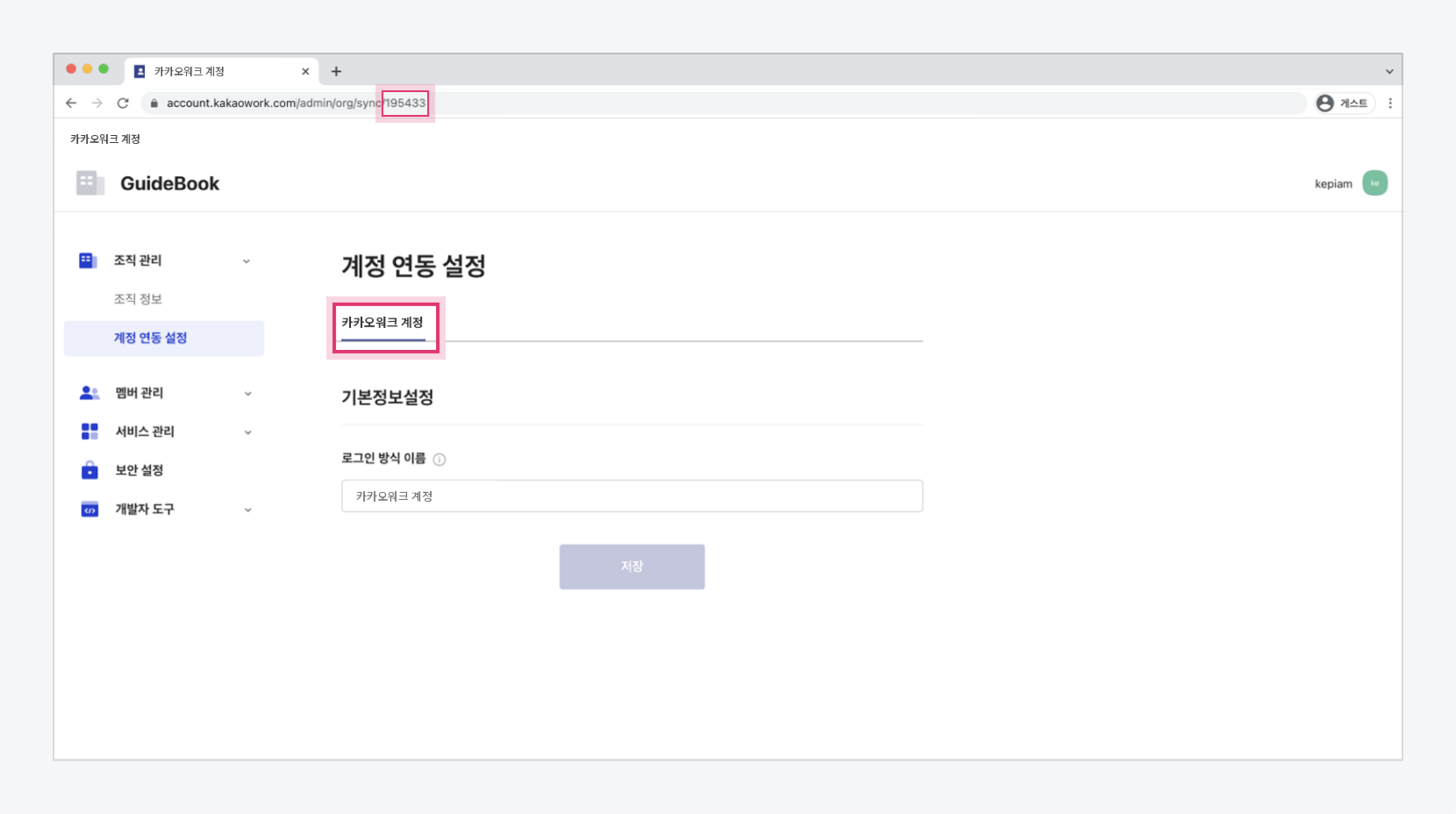The height and width of the screenshot is (814, 1456).
Task: Collapse the 조직 관리 chevron
Action: point(246,261)
